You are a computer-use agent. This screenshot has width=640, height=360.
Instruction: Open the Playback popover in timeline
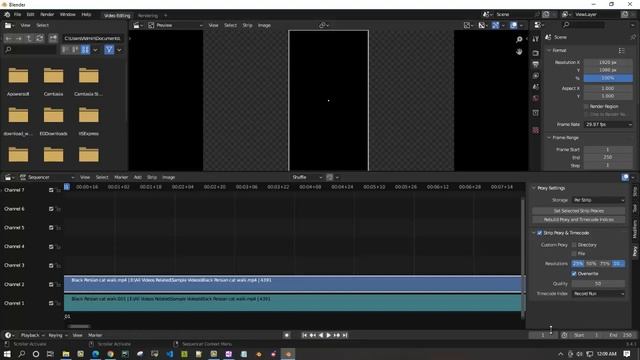coord(32,335)
